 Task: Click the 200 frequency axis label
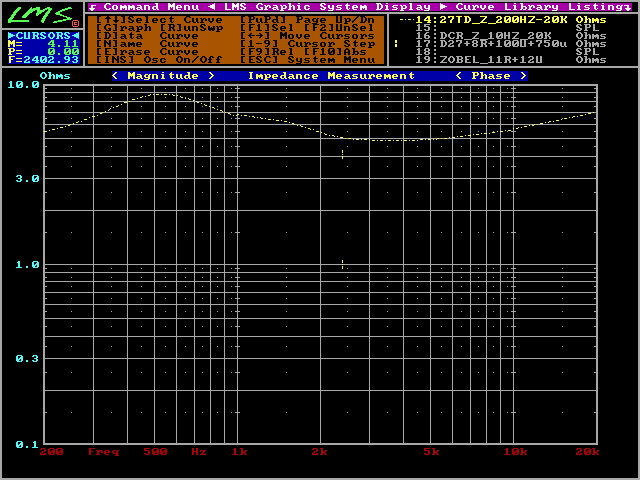click(51, 452)
